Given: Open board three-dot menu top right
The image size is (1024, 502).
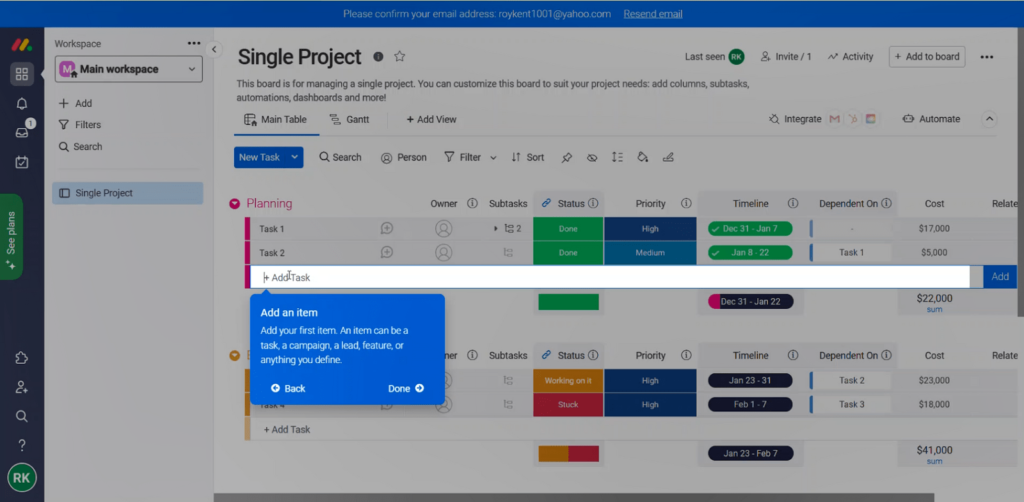Looking at the screenshot, I should click(987, 57).
